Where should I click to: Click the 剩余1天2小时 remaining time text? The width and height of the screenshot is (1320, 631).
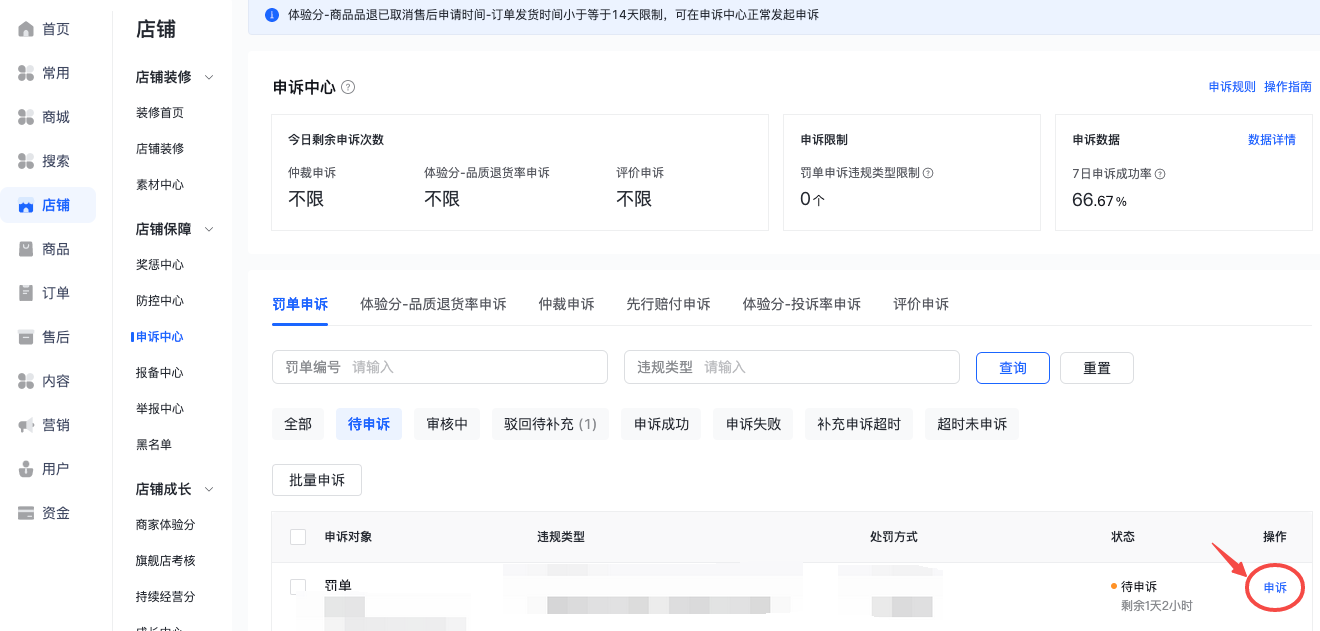tap(1157, 606)
